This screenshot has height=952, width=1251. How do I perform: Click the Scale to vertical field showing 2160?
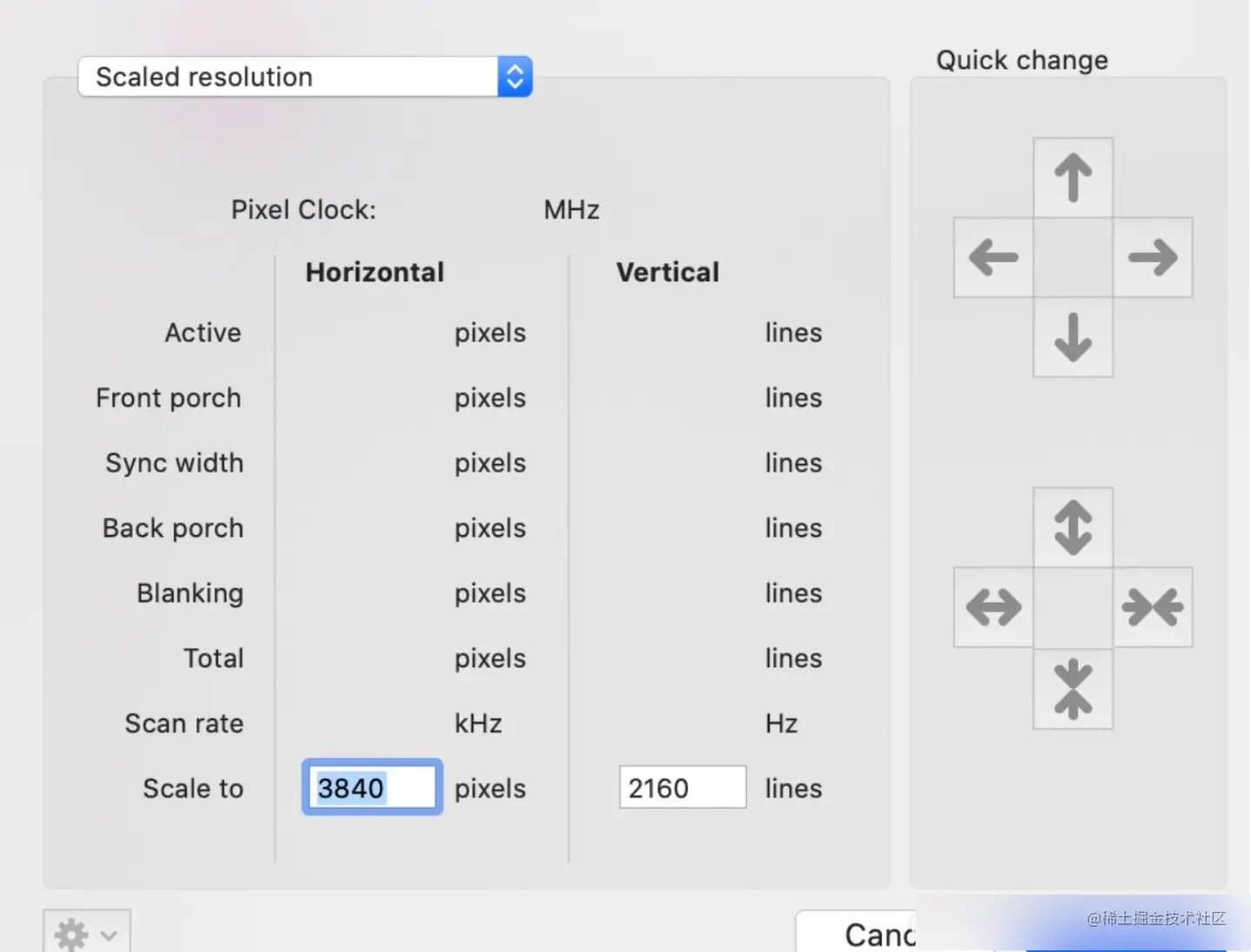click(x=682, y=788)
